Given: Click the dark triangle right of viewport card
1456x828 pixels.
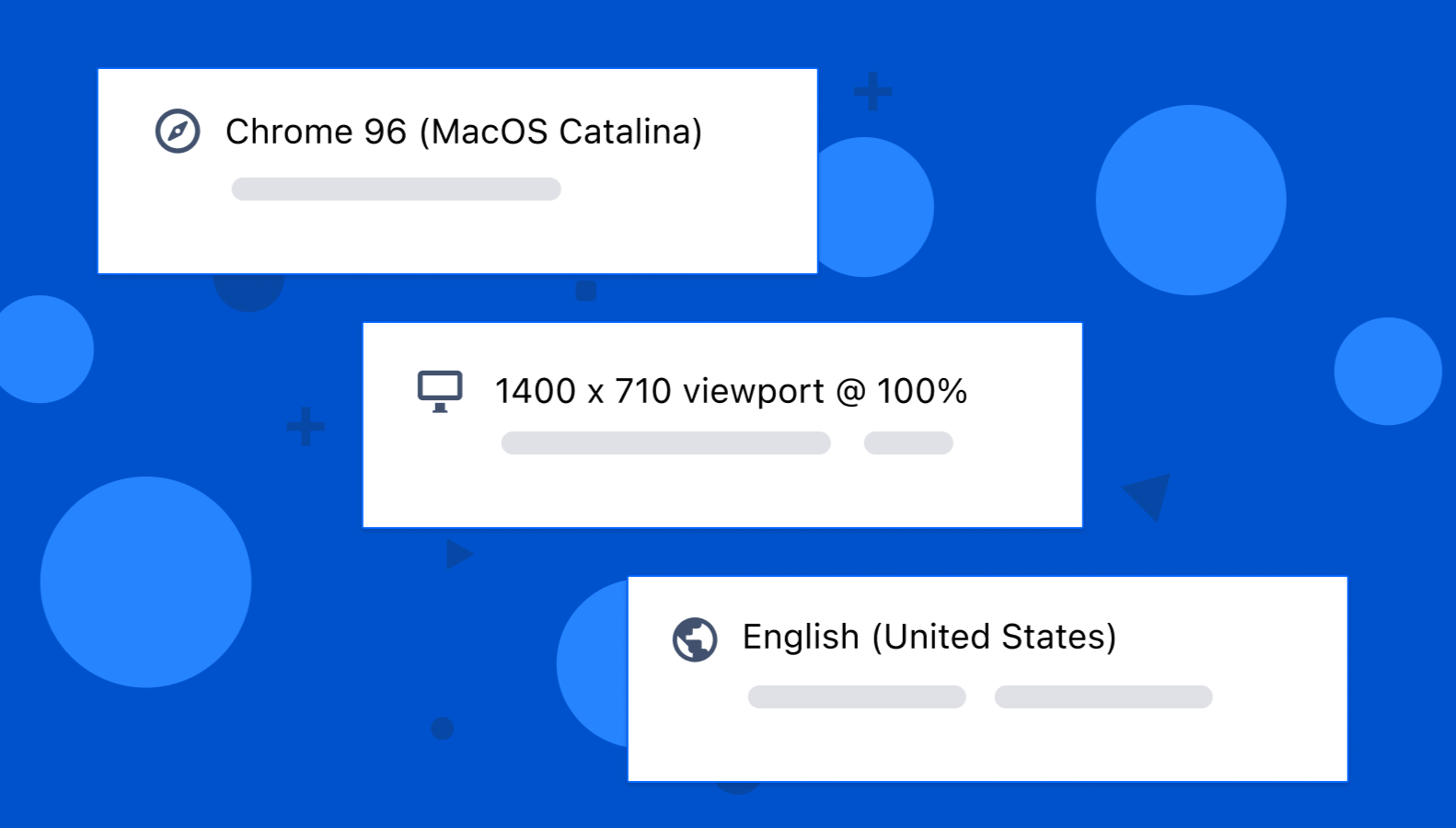Looking at the screenshot, I should 1150,494.
